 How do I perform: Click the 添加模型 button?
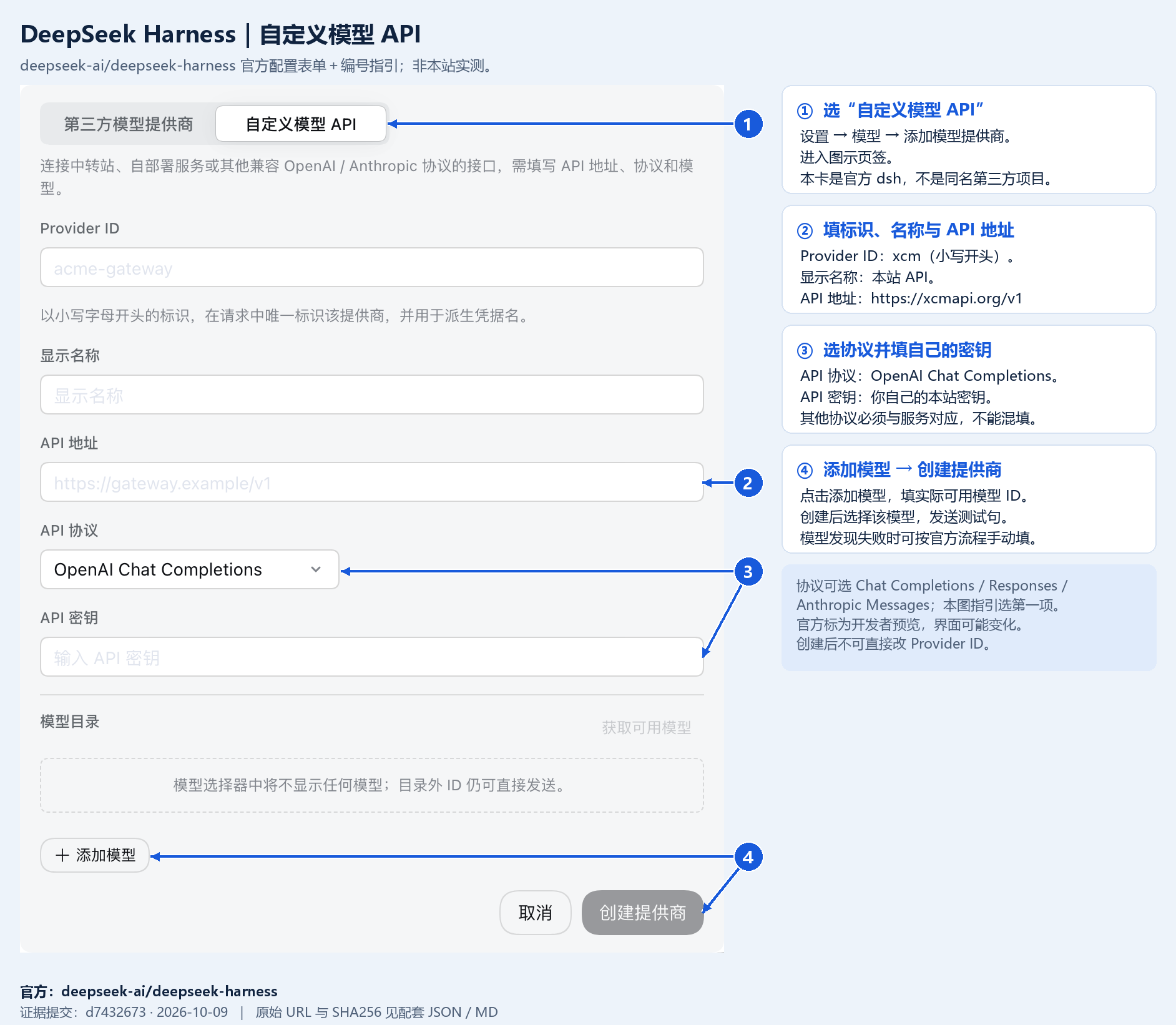click(x=95, y=855)
